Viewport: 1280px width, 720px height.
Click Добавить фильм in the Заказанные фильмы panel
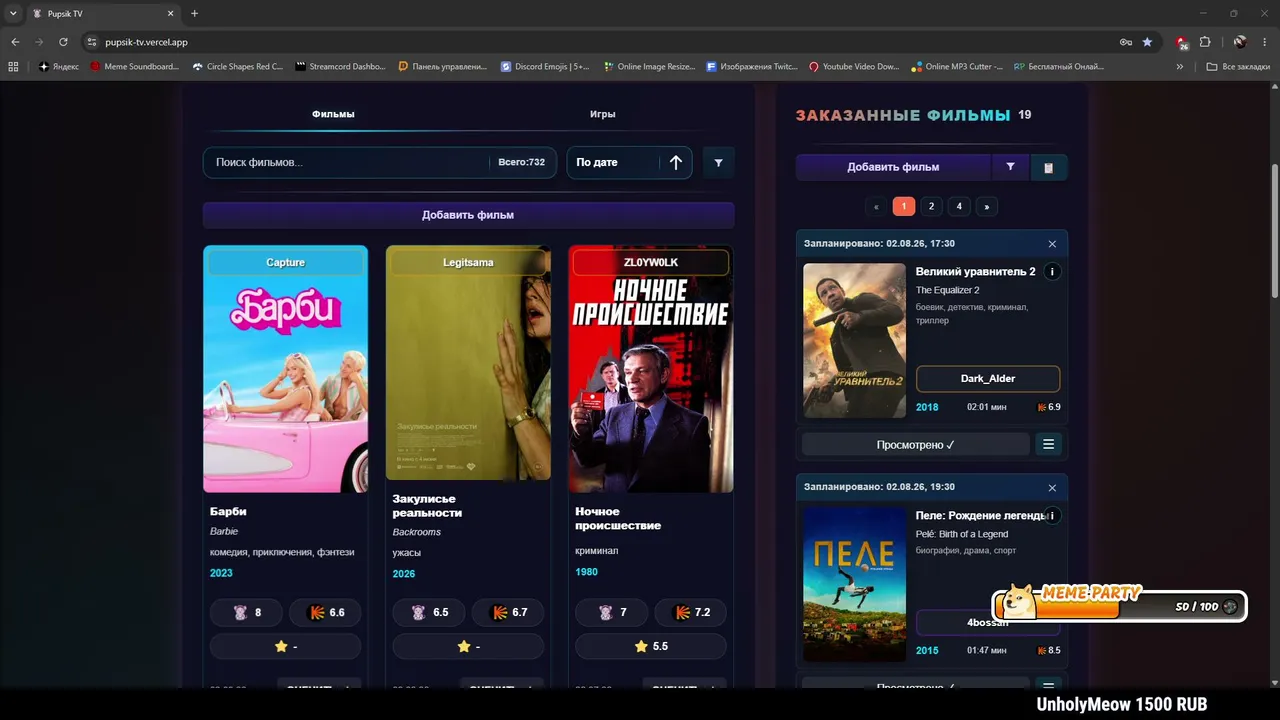coord(893,167)
